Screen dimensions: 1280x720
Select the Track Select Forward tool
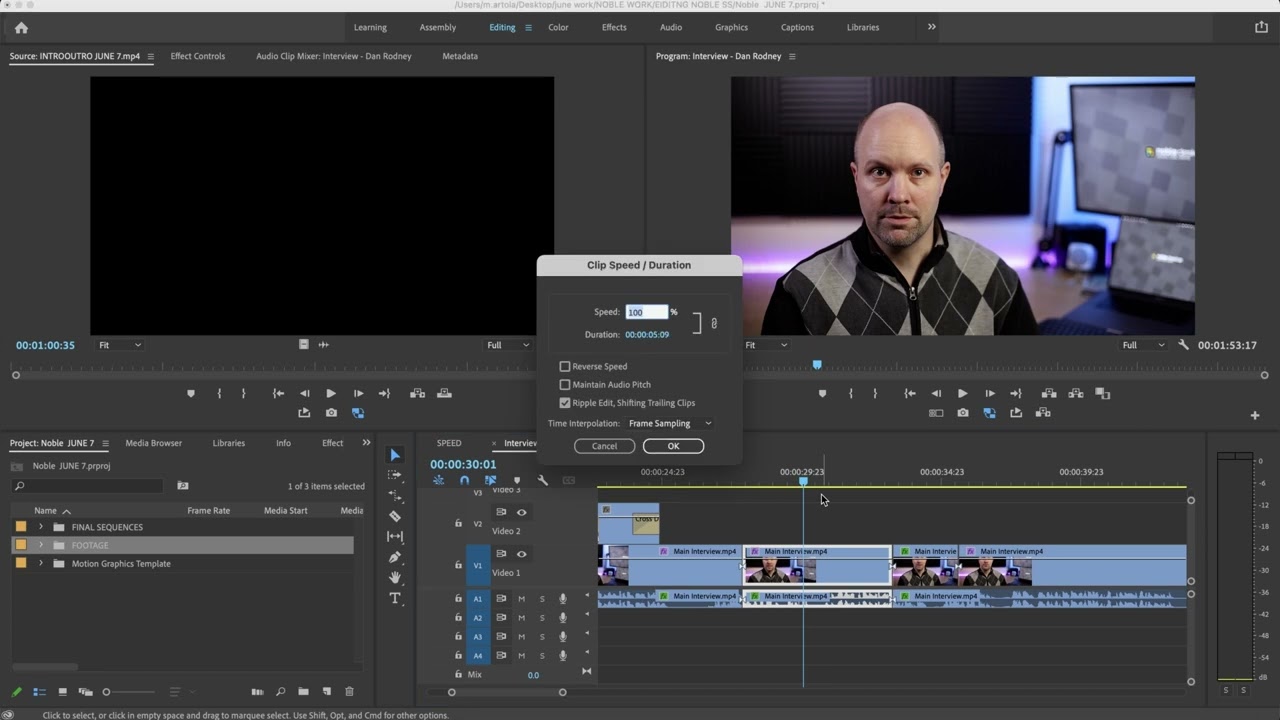click(x=395, y=475)
